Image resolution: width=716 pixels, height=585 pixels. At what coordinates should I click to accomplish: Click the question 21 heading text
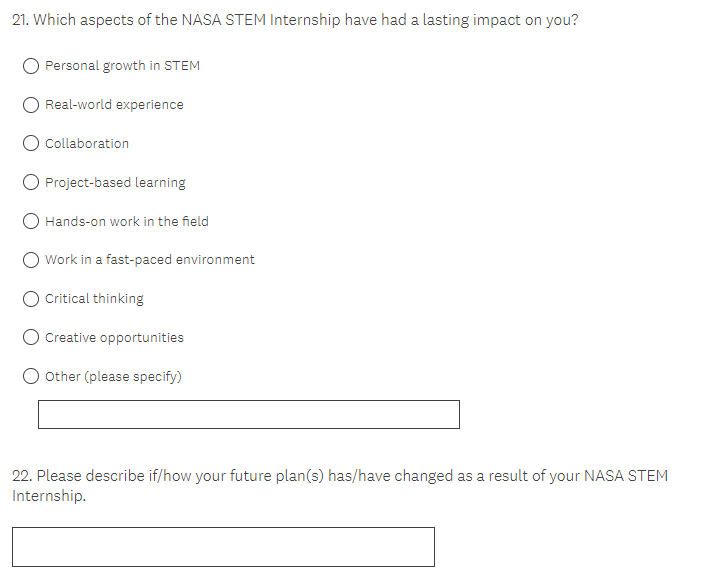coord(295,21)
